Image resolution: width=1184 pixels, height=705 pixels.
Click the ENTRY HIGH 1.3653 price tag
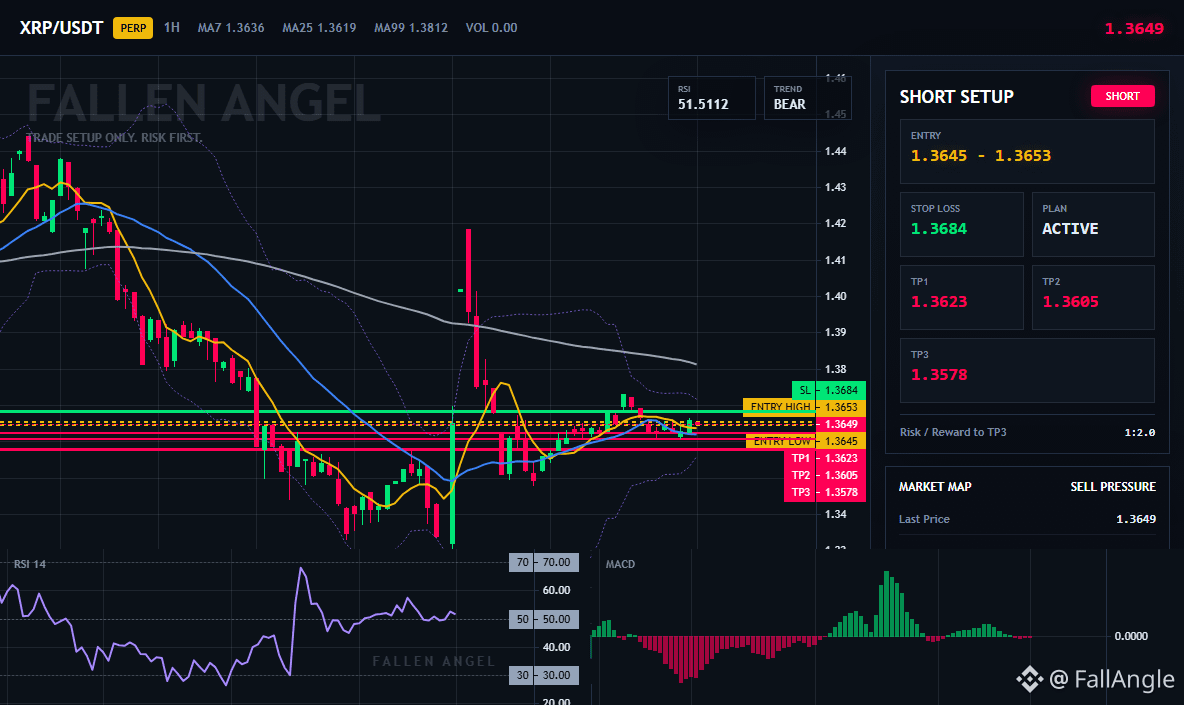pyautogui.click(x=804, y=407)
